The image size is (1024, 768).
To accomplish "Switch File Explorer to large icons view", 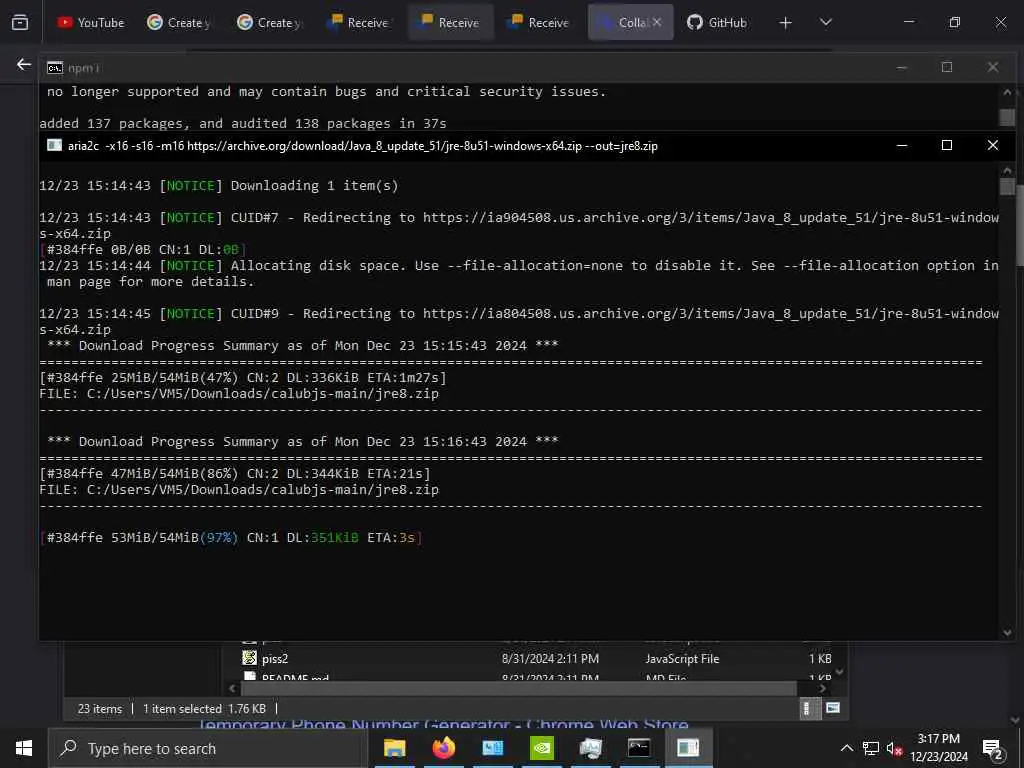I will pyautogui.click(x=833, y=708).
